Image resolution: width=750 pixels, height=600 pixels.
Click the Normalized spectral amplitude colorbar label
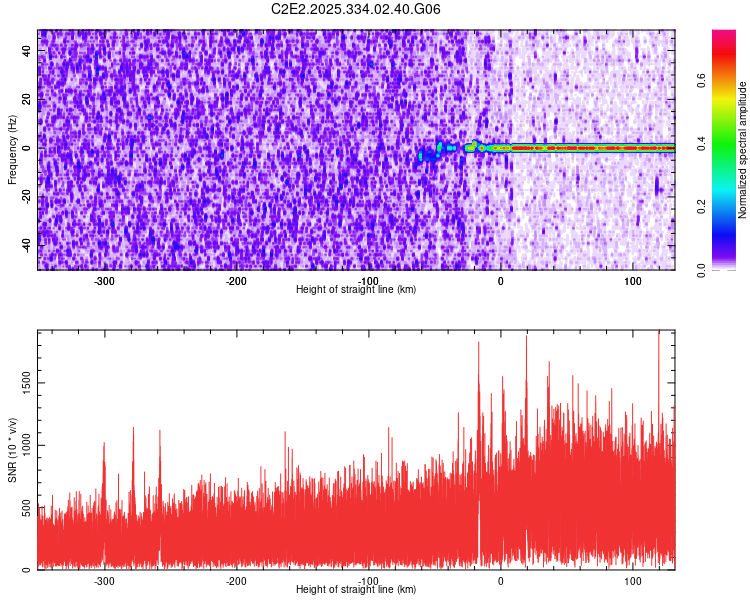(743, 150)
